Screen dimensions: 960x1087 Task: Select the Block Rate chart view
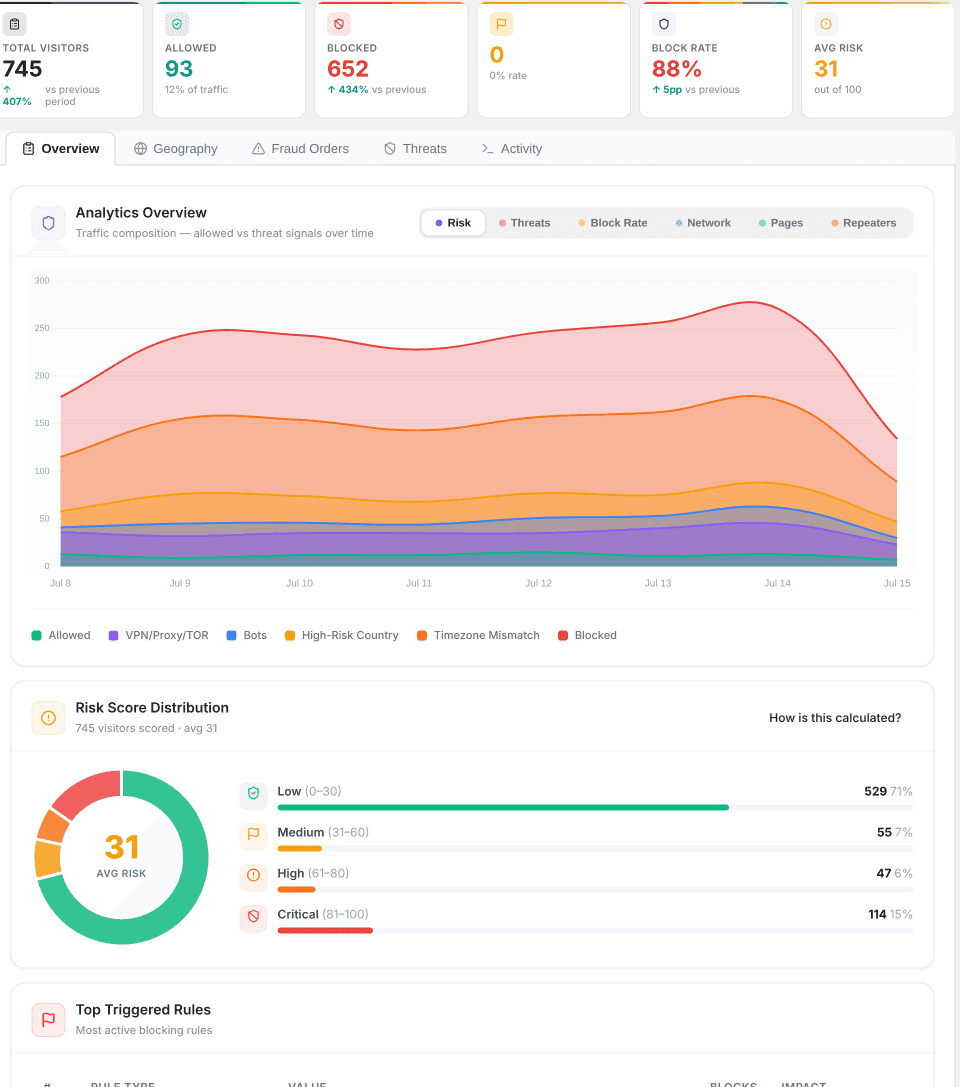pos(613,223)
